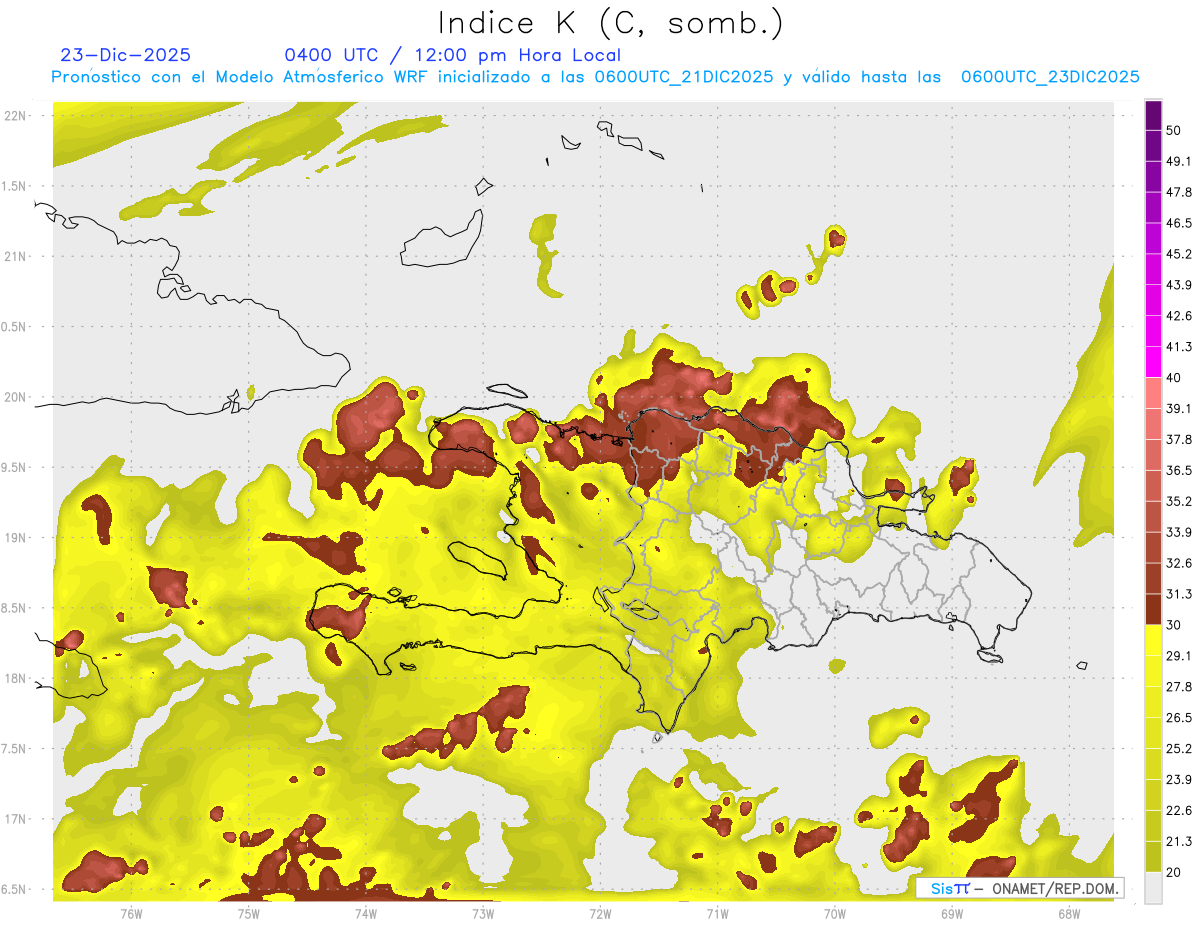Click the colorbar value '25.2'

point(1178,749)
